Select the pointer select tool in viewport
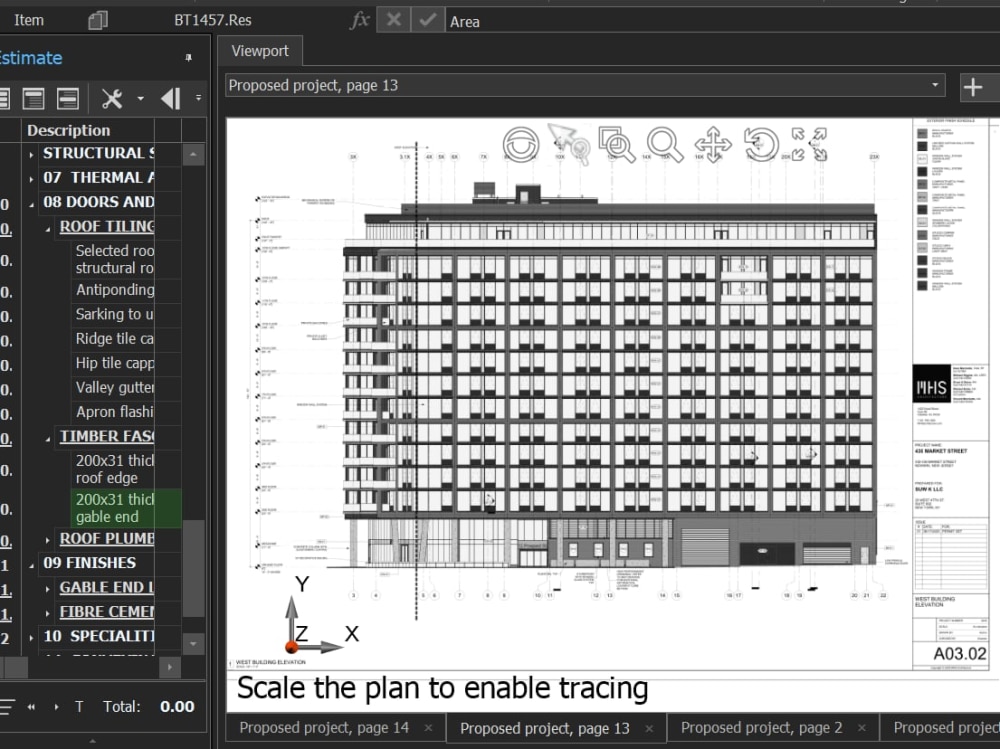Image resolution: width=1000 pixels, height=749 pixels. tap(568, 144)
